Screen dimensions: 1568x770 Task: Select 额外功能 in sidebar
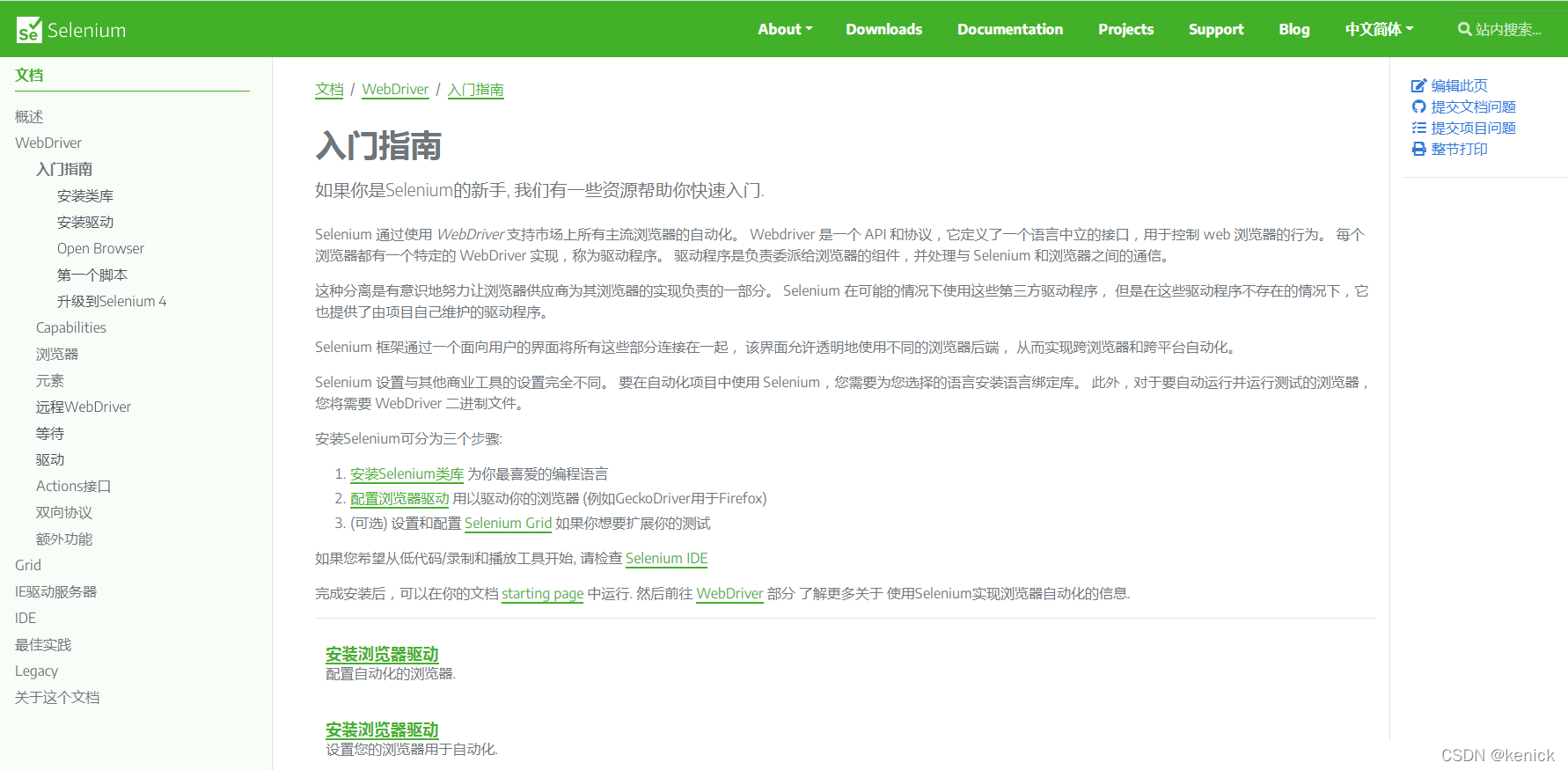[x=64, y=539]
